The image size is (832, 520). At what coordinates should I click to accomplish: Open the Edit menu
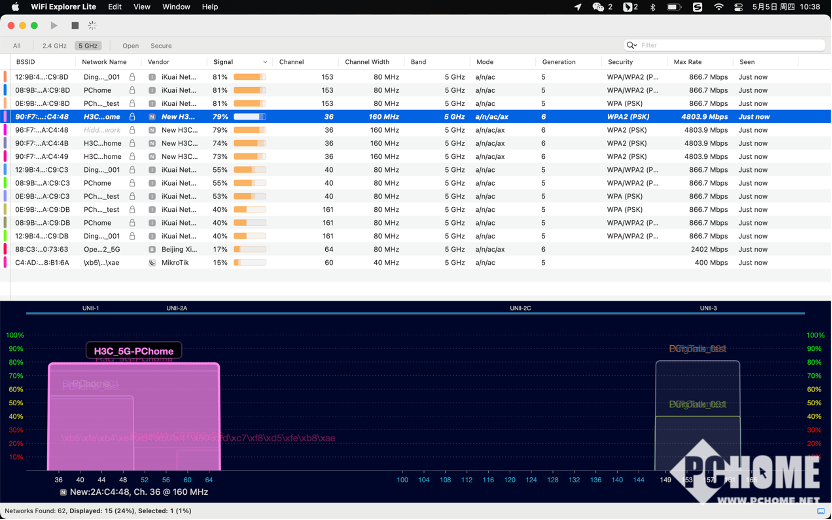(115, 7)
